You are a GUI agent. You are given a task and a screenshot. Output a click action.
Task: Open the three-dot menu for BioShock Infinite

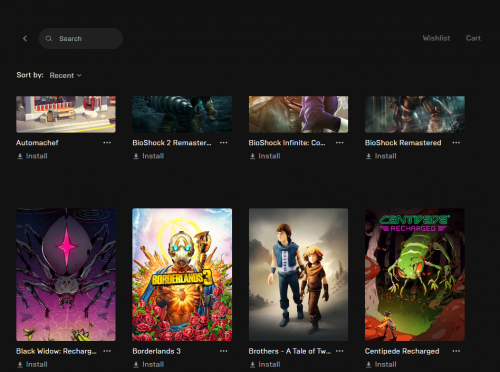coord(340,143)
